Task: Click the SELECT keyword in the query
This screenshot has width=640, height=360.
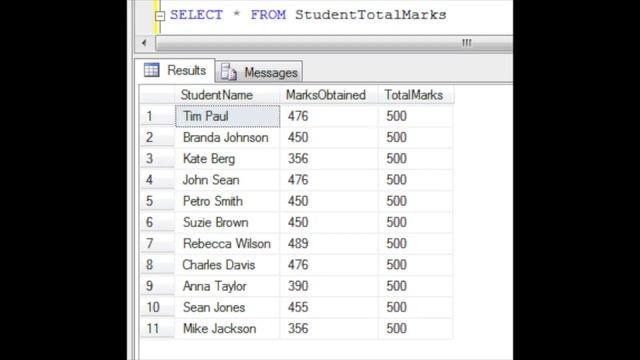Action: [x=196, y=15]
